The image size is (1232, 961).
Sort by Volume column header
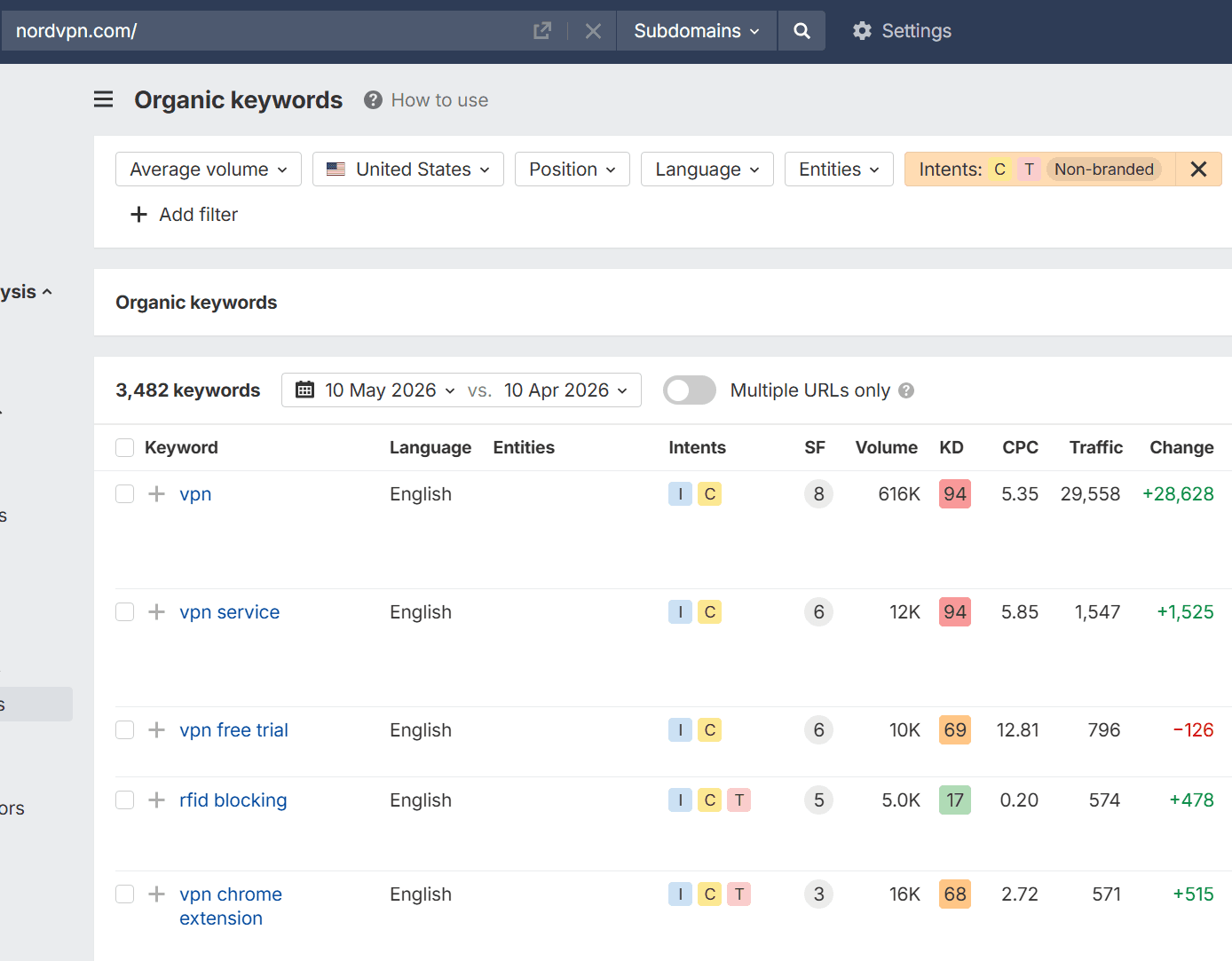[x=887, y=448]
